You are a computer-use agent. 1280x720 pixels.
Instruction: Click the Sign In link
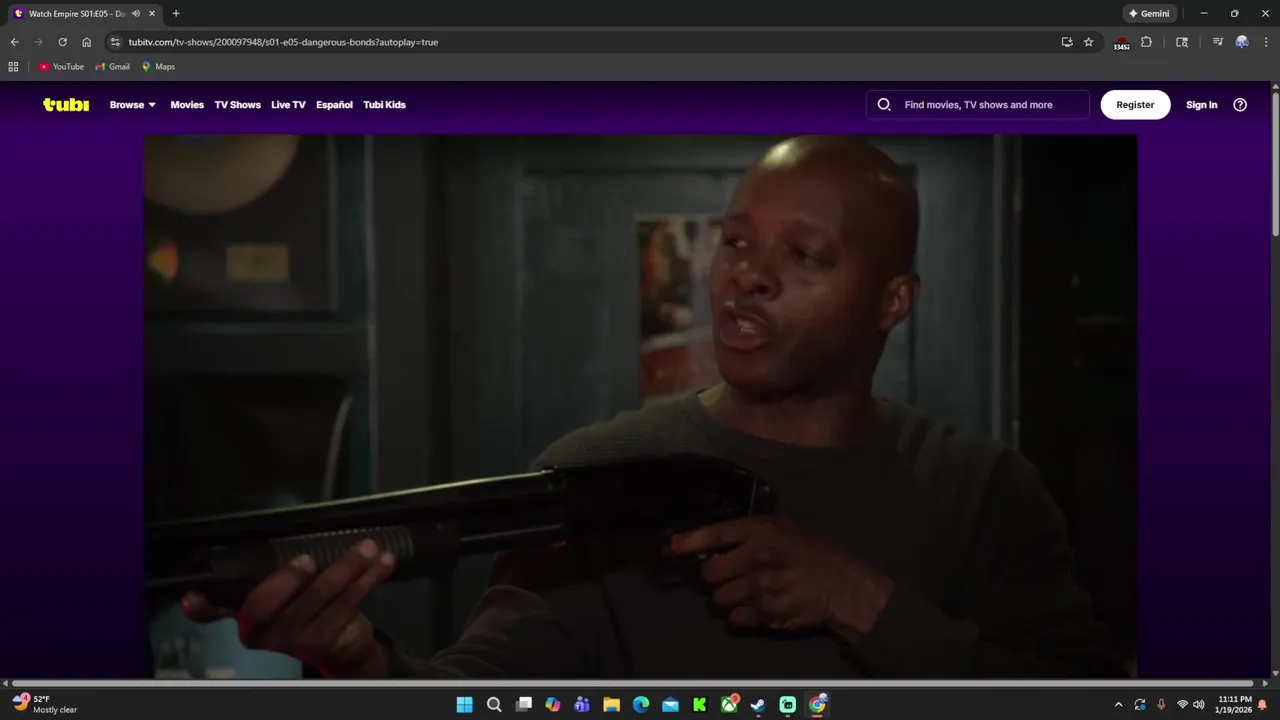1201,105
